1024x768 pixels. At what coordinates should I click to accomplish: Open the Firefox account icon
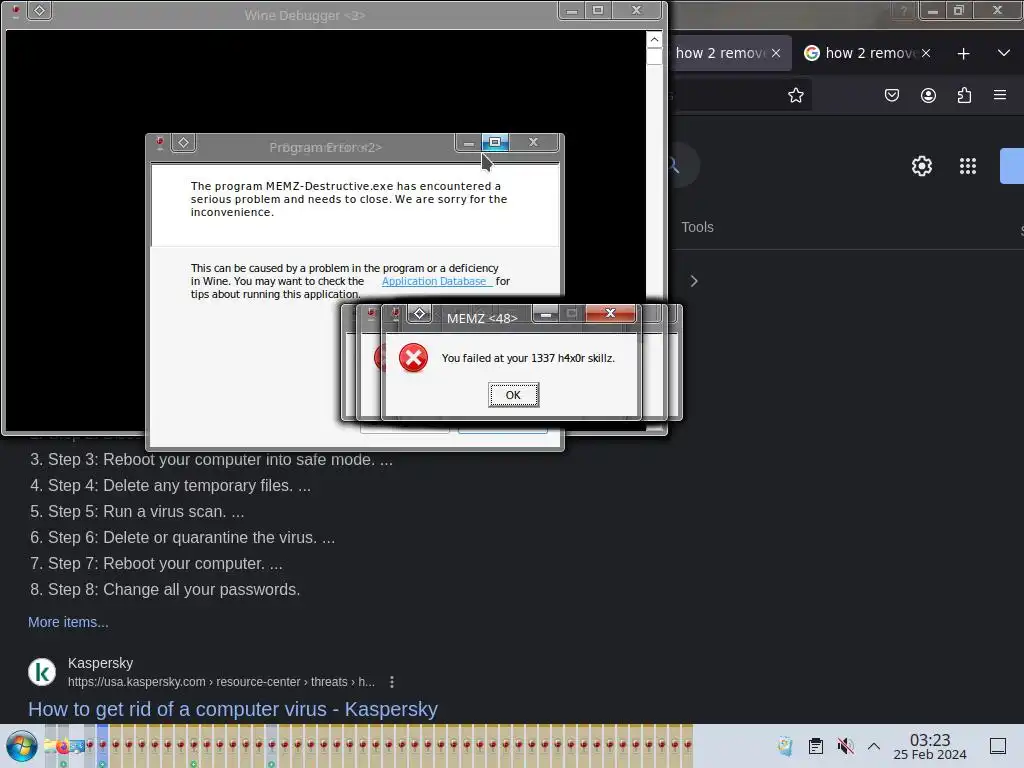(x=928, y=95)
